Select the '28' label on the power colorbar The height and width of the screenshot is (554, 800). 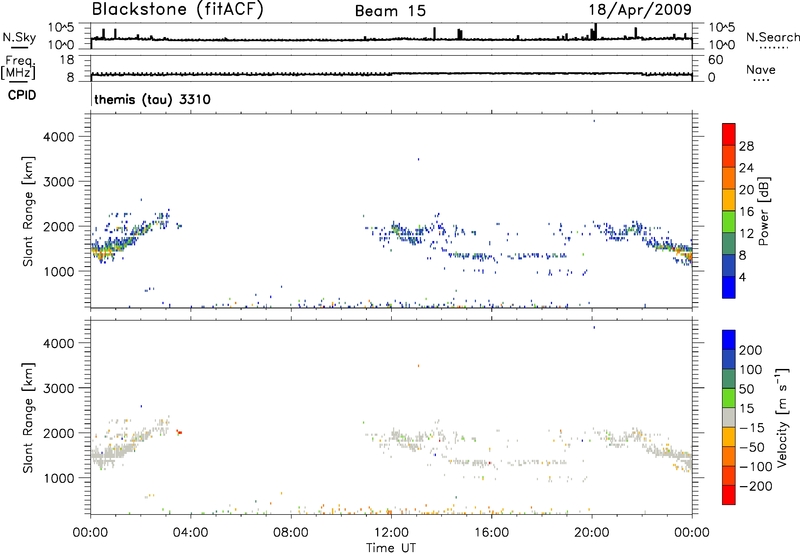point(746,146)
